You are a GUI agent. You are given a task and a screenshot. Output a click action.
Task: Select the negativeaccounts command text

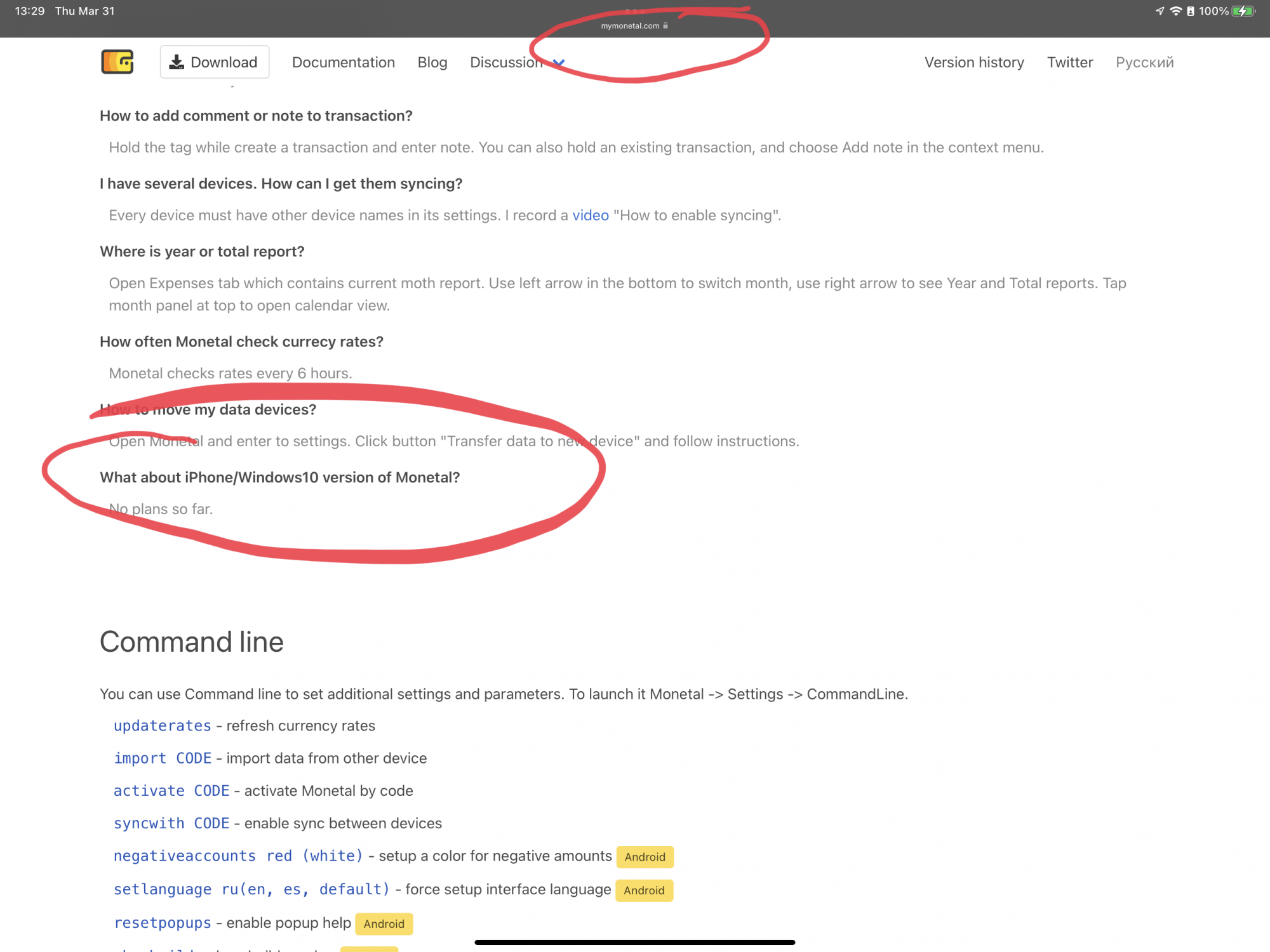tap(238, 856)
